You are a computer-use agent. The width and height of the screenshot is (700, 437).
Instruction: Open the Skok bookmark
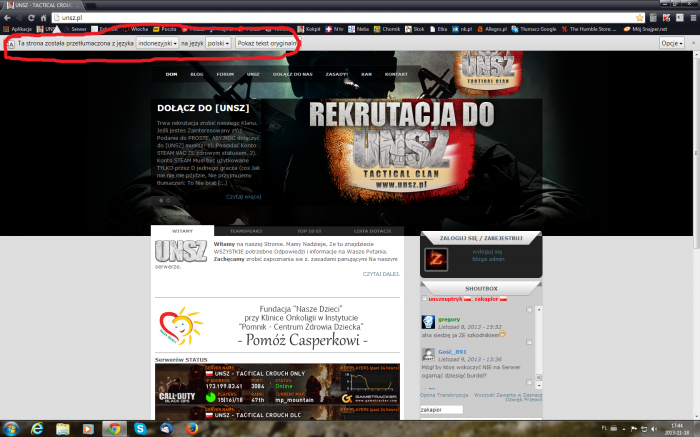[x=415, y=29]
